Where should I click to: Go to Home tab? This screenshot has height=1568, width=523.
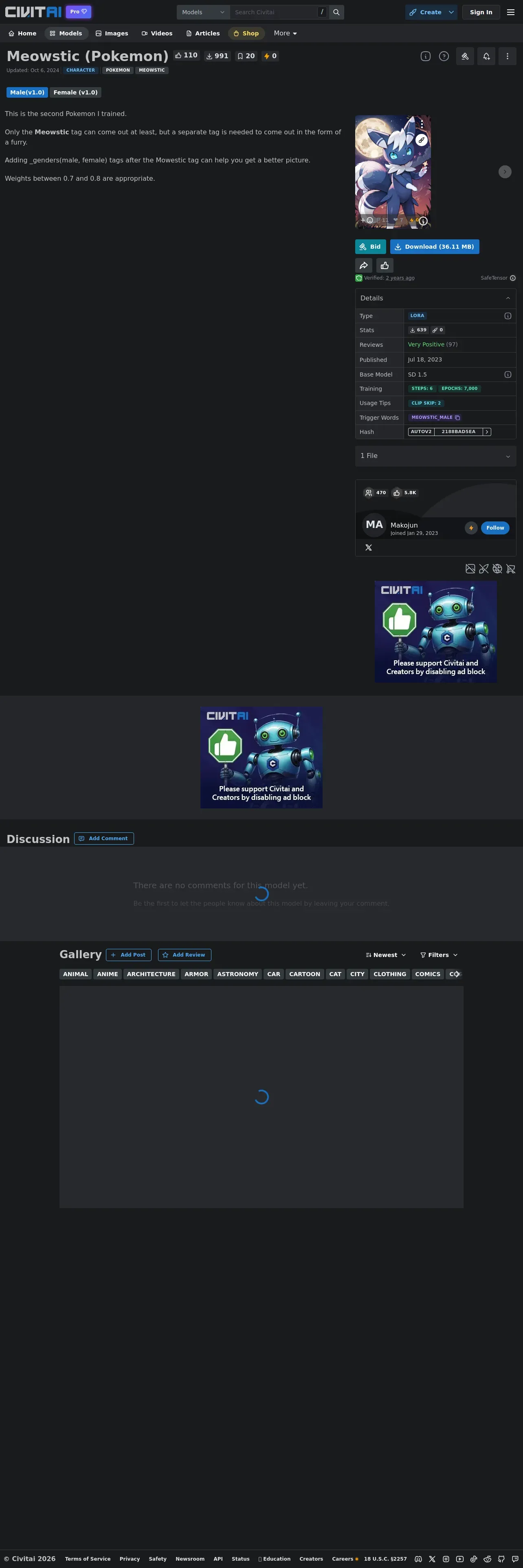22,33
